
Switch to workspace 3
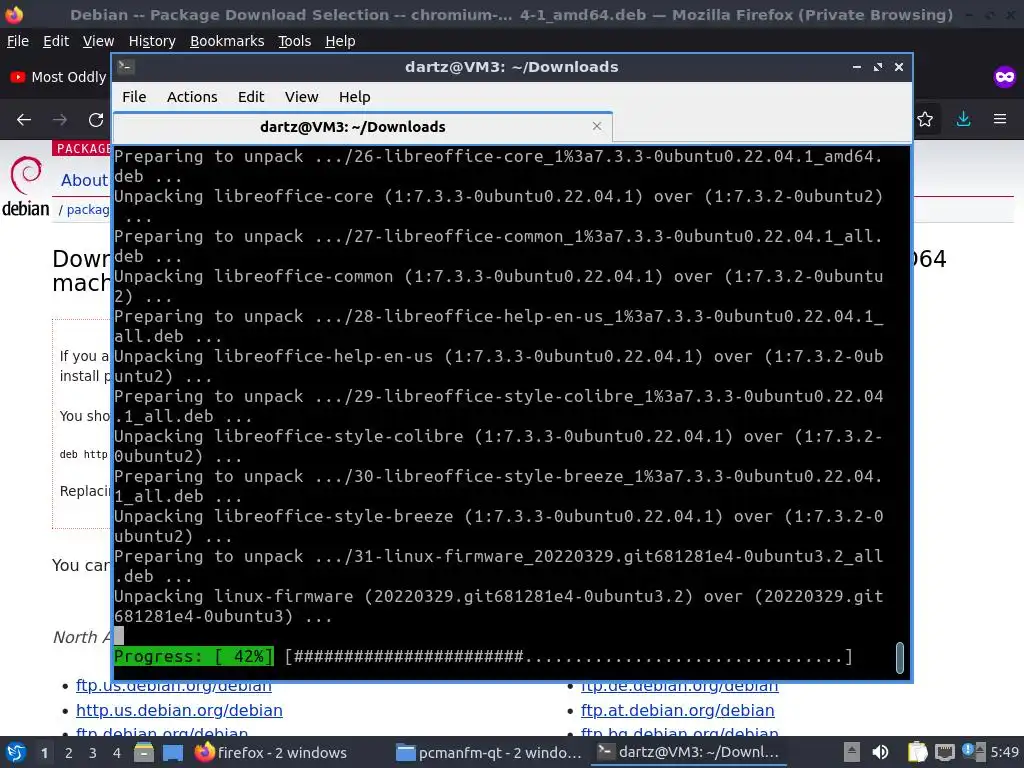[x=92, y=753]
